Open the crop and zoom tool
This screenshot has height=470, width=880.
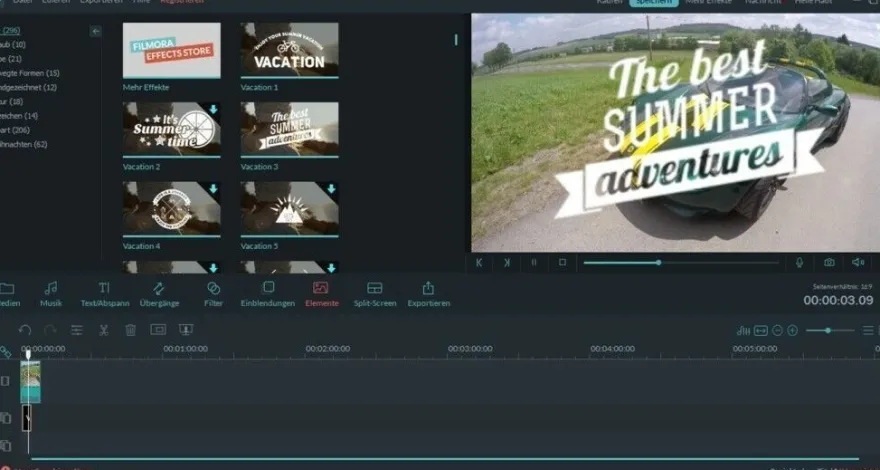(158, 330)
